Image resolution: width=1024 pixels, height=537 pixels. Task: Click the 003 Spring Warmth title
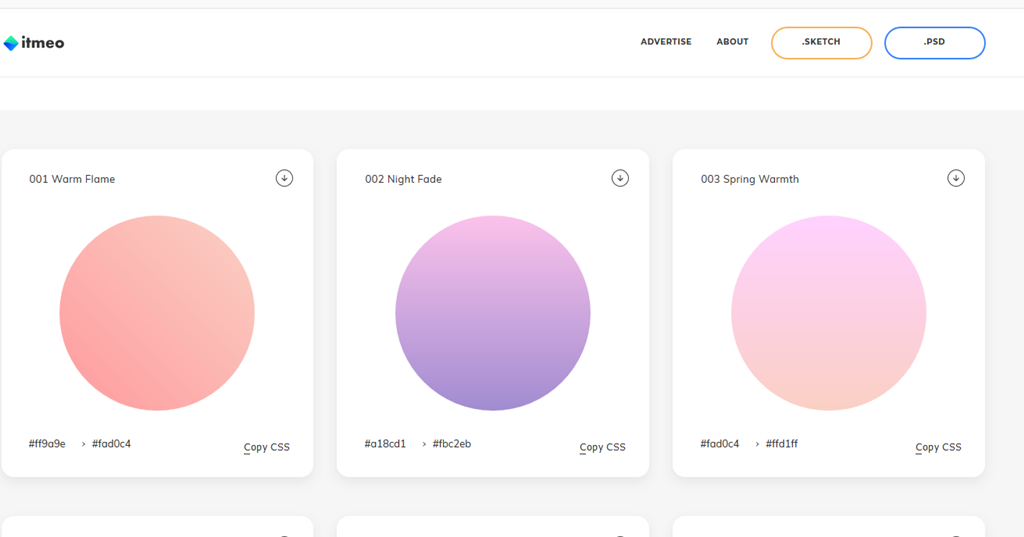click(x=750, y=179)
